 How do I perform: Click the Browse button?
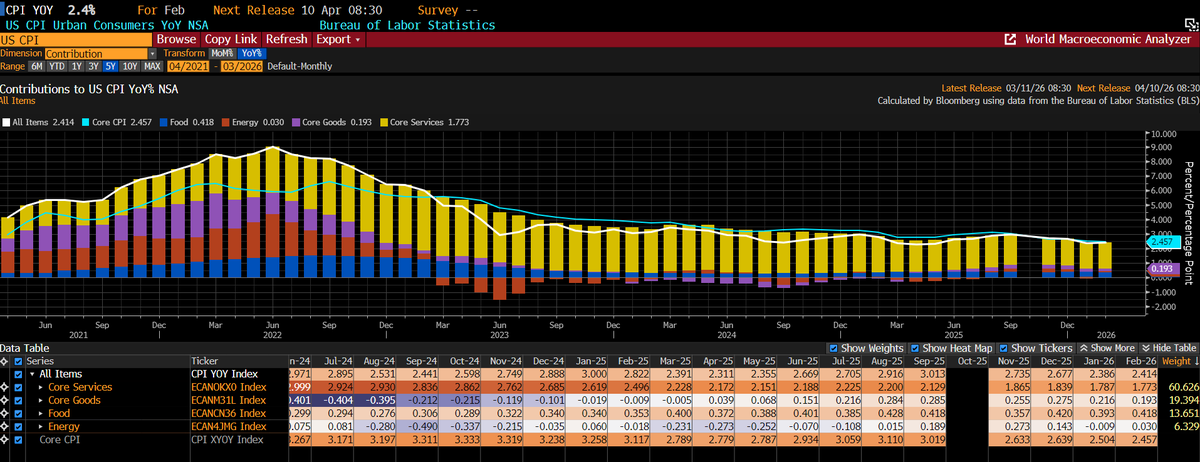pos(176,39)
